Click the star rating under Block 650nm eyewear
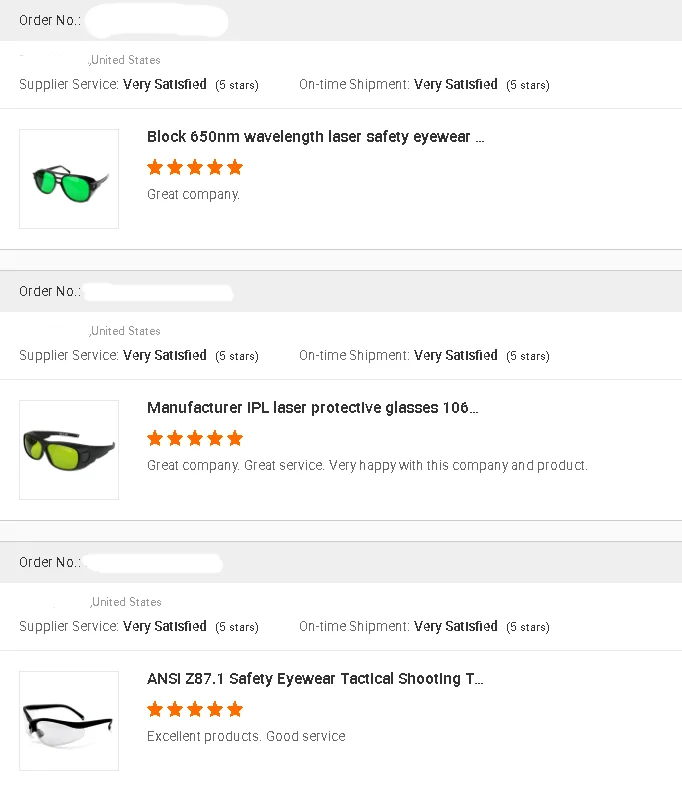 (x=195, y=167)
